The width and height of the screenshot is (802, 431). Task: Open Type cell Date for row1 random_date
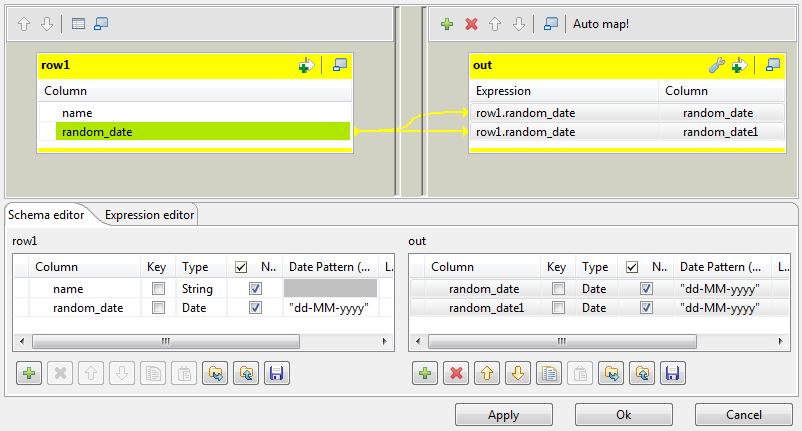(200, 308)
